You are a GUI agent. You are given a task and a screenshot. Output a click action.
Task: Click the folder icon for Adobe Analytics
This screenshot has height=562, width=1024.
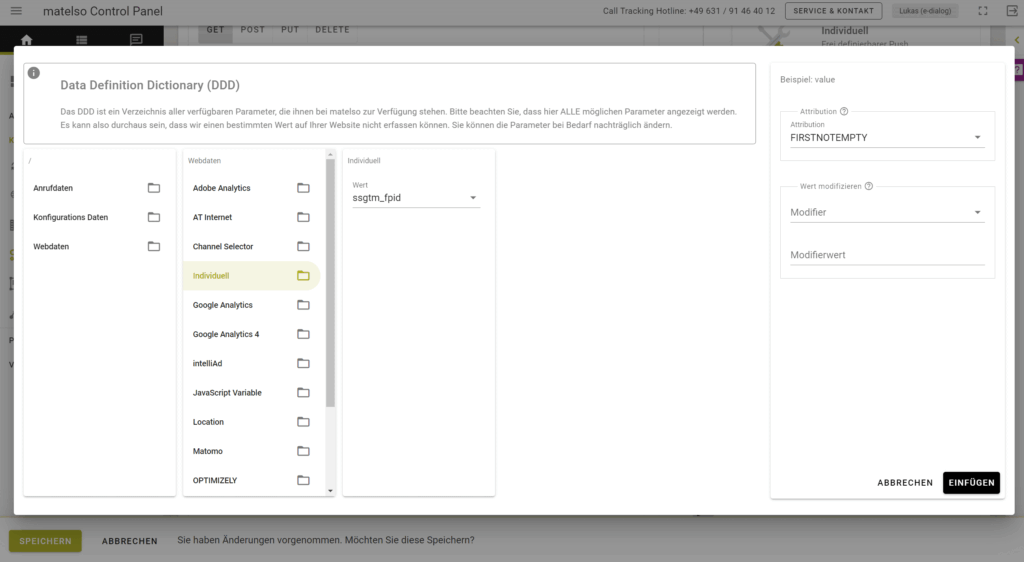[x=304, y=188]
